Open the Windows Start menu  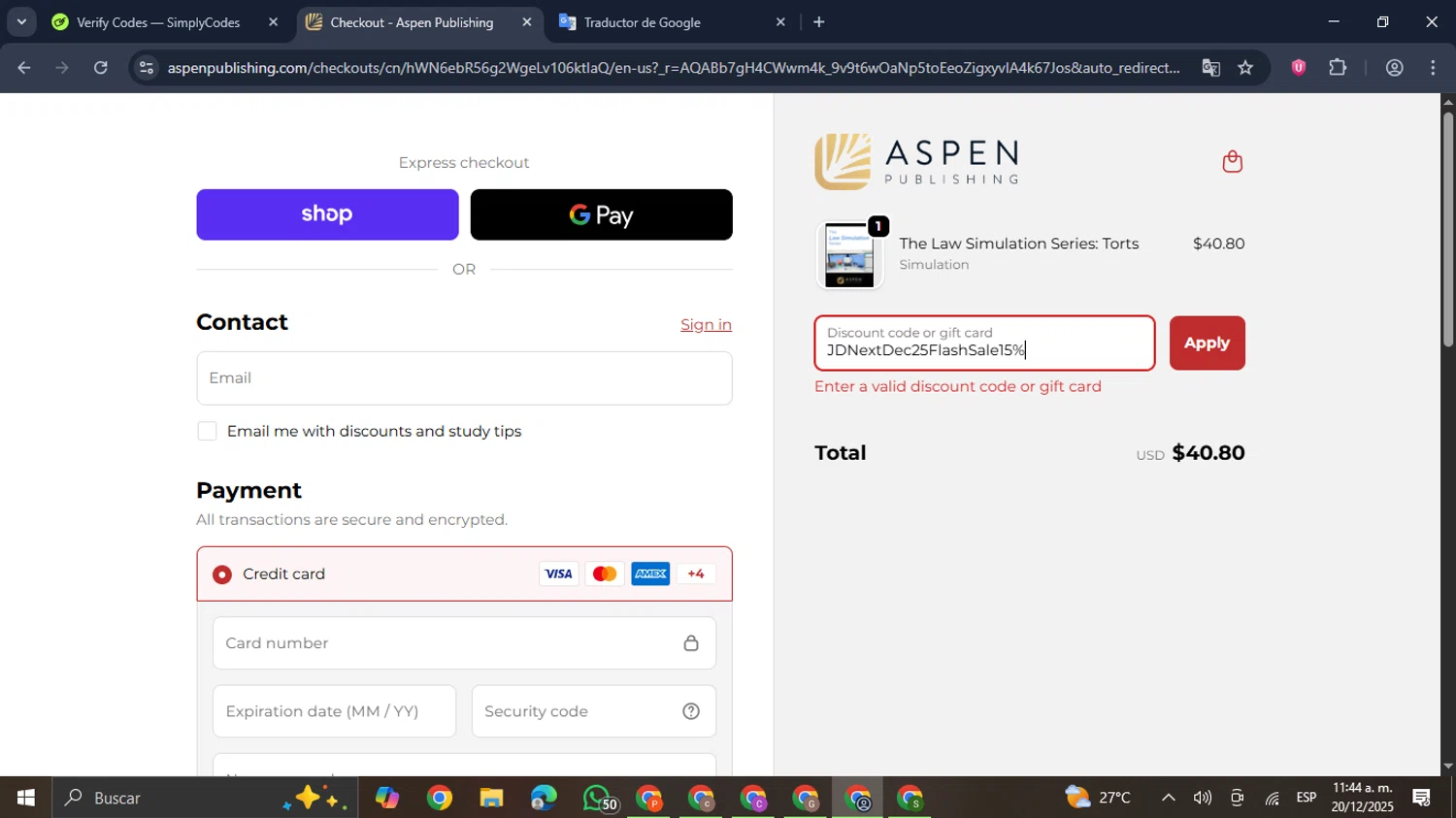point(26,798)
